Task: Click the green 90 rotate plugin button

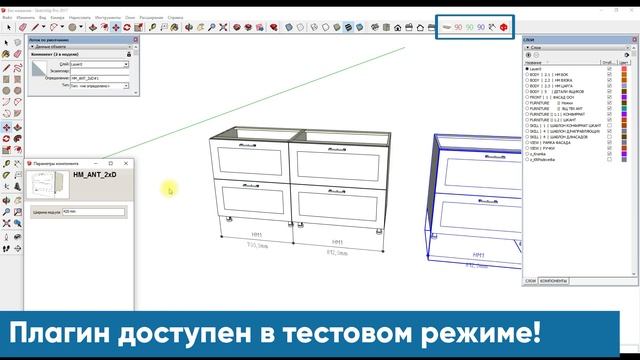Action: [470, 27]
